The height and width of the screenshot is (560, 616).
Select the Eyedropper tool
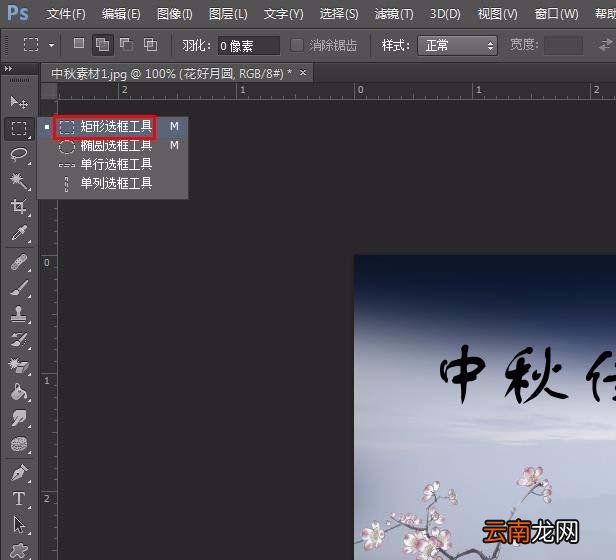[x=18, y=233]
